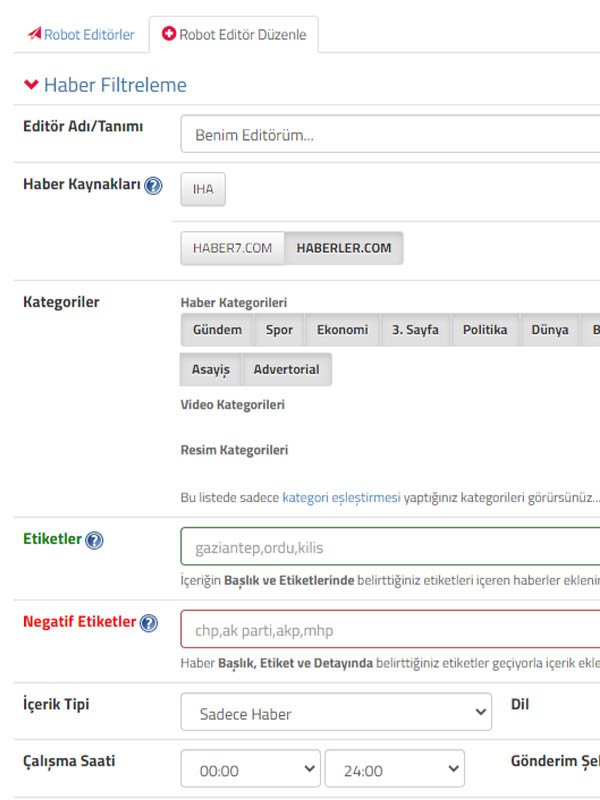Click the Etiketler green label
The width and height of the screenshot is (600, 800).
[x=52, y=539]
